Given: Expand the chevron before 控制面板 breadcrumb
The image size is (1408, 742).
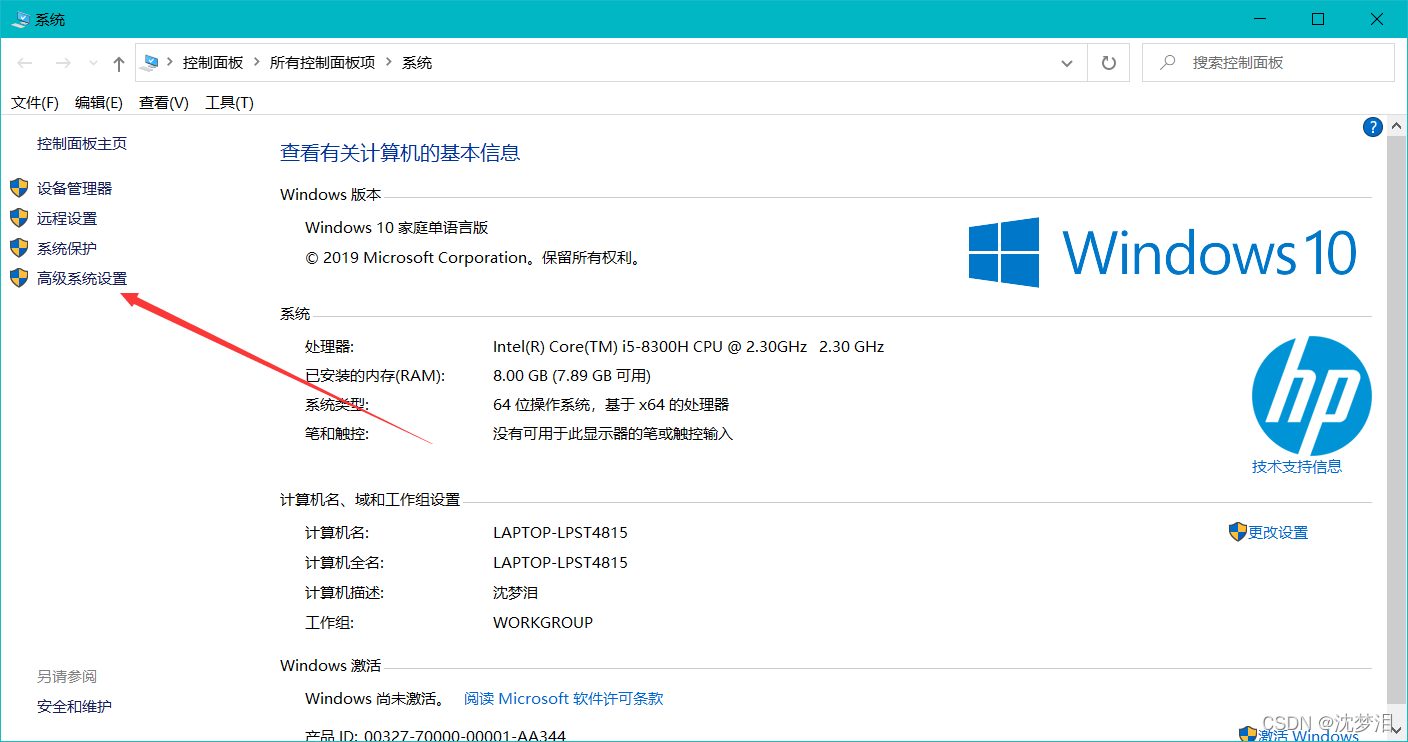Looking at the screenshot, I should coord(171,62).
